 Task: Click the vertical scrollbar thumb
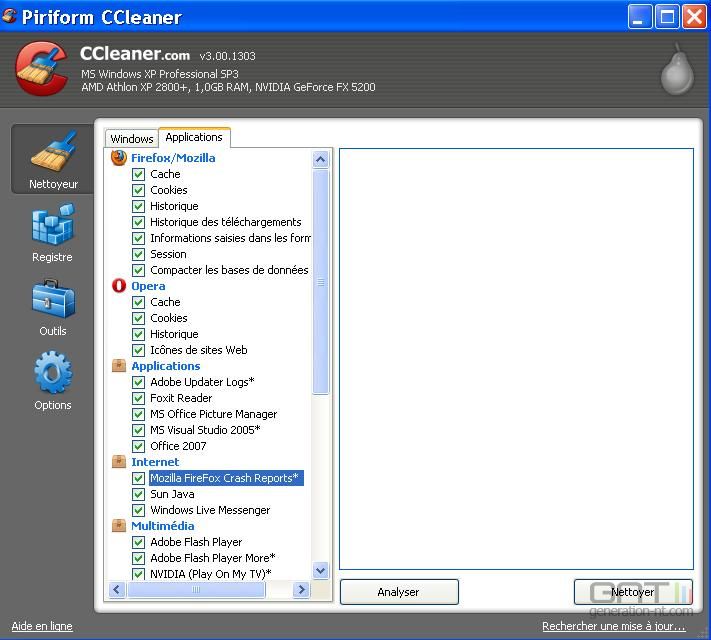click(321, 282)
